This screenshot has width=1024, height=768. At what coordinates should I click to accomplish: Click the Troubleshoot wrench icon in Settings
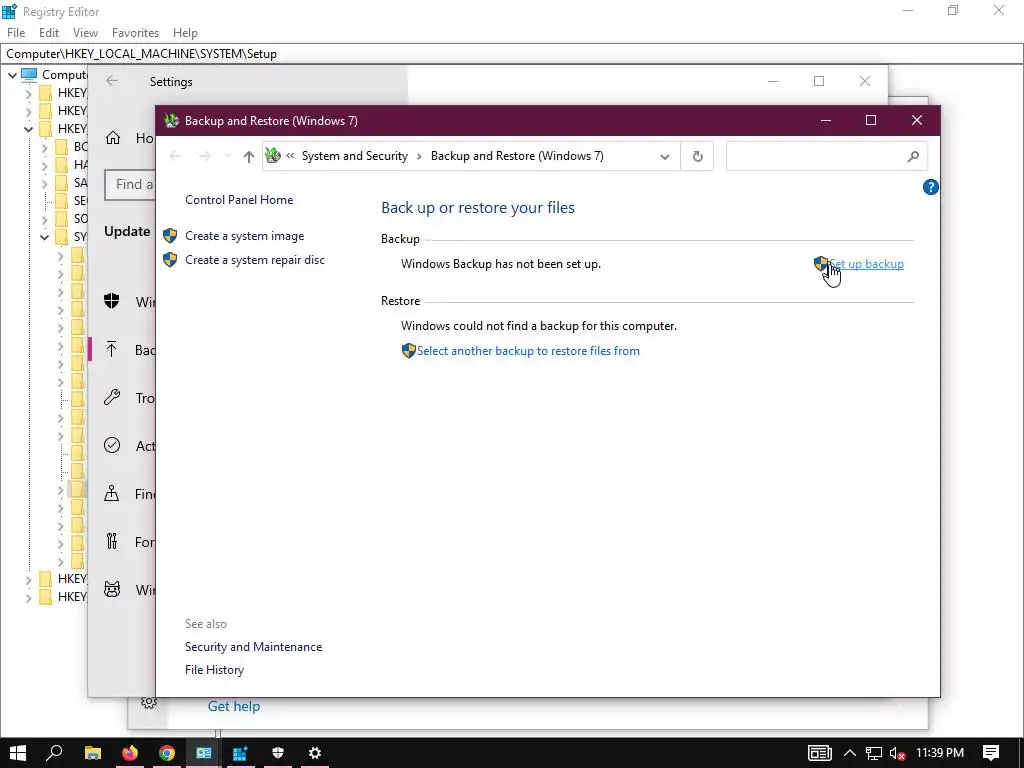pos(112,397)
